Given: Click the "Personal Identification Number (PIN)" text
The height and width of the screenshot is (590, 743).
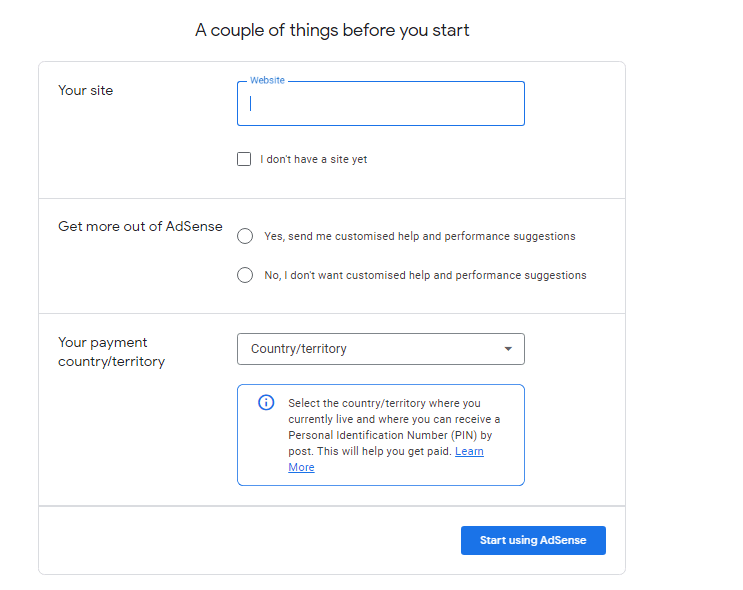Looking at the screenshot, I should coord(382,435).
